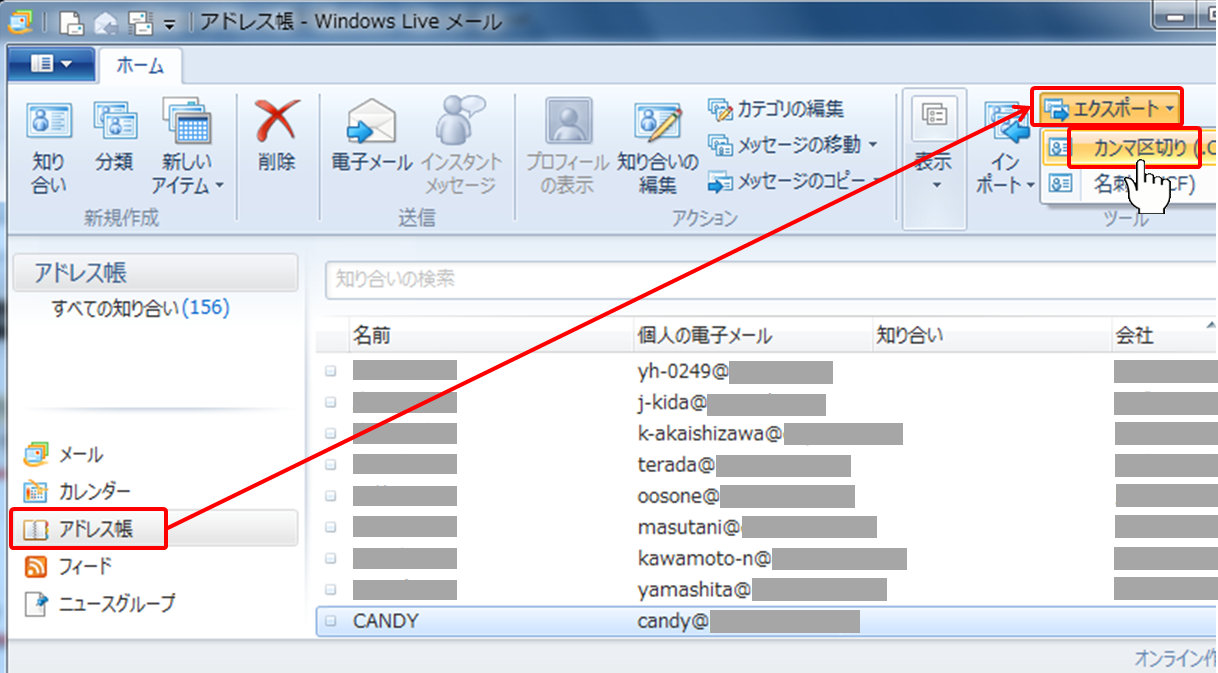Click the 知り合いの編集 edit contact icon
Screen dimensions: 1218x673
point(657,124)
